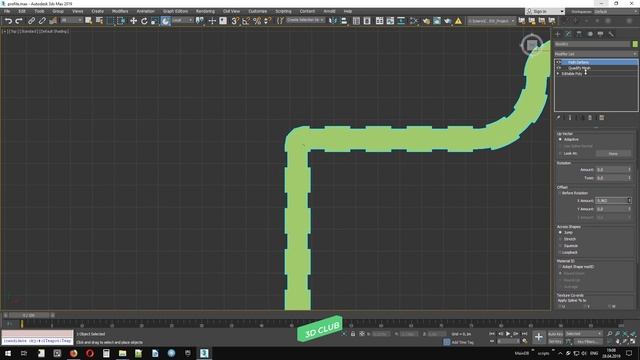Click Configure Modifier Sets icon
640x360 pixels.
point(602,118)
